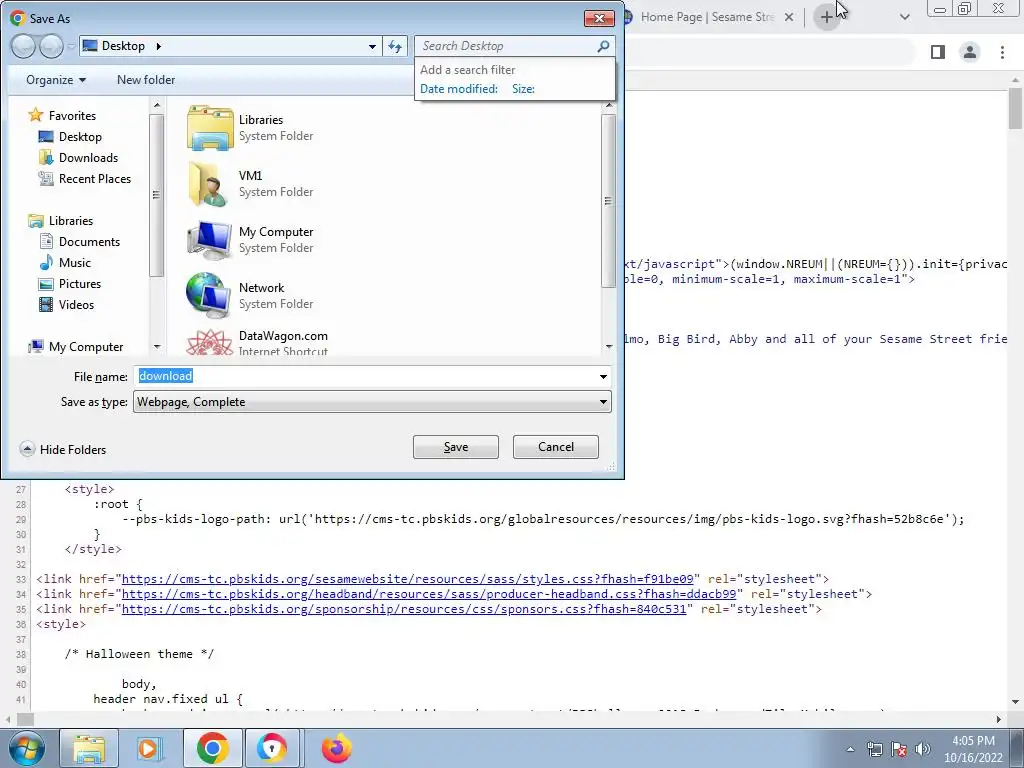Toggle the Chrome side panel icon
Screen dimensions: 1024x768
pyautogui.click(x=938, y=52)
